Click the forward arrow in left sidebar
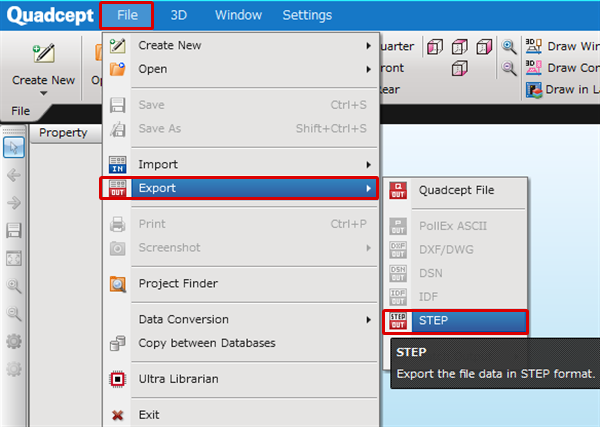This screenshot has height=427, width=600. pyautogui.click(x=14, y=202)
